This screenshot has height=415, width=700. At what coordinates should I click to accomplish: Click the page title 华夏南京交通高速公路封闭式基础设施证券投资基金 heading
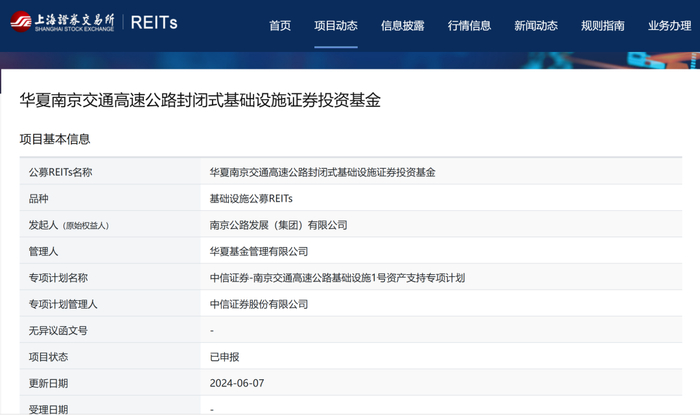(200, 101)
